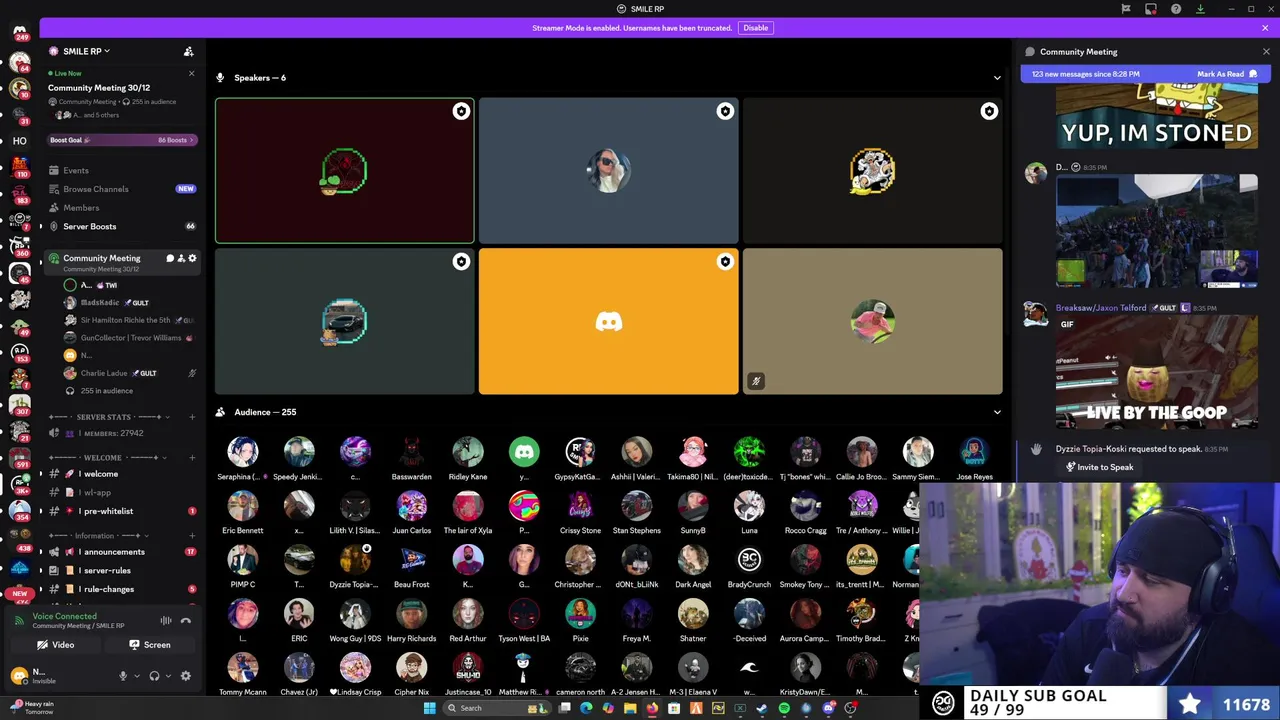
Task: Jump to 123 new messages
Action: tap(1085, 74)
